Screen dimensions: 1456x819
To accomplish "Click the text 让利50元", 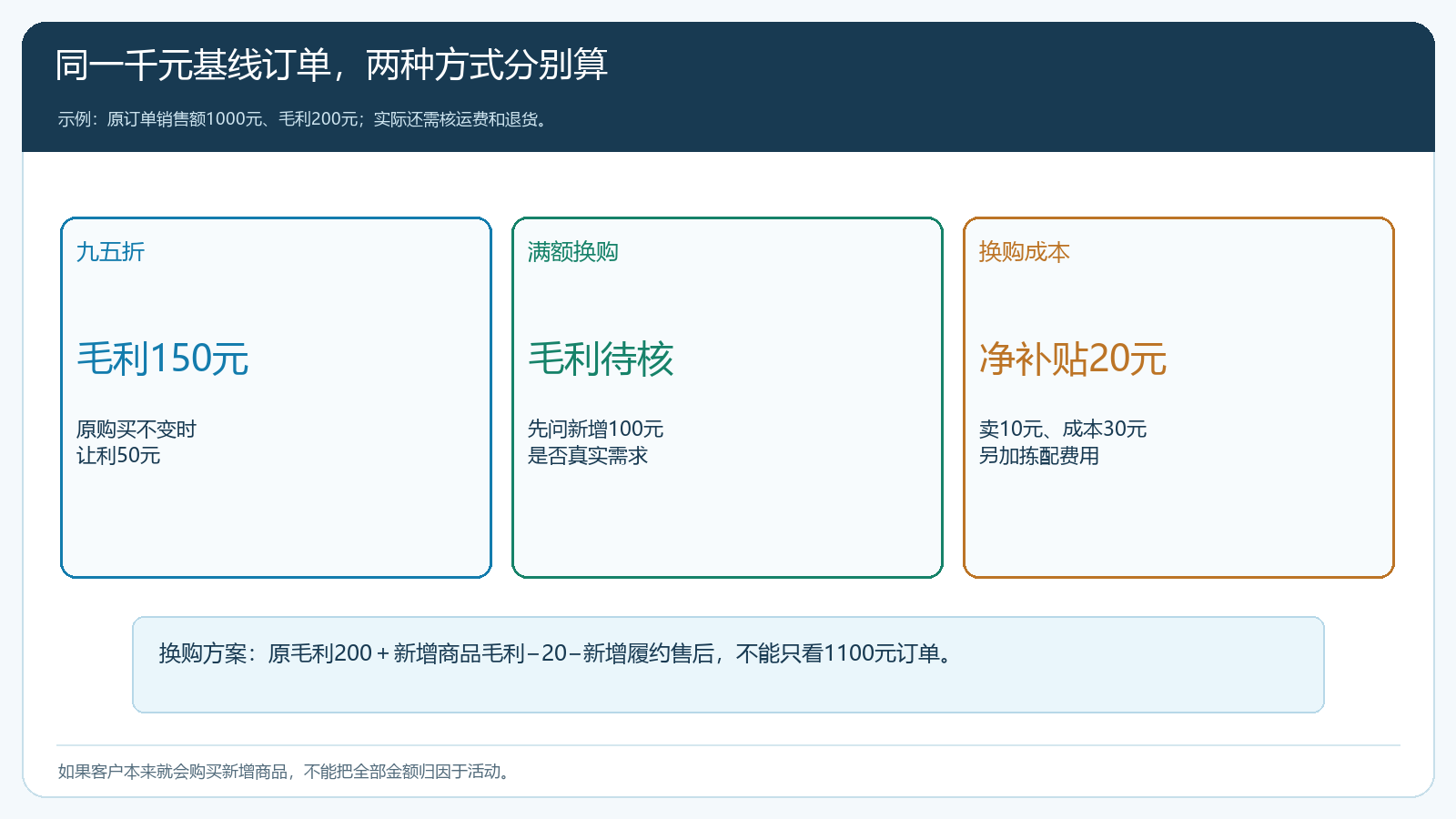I will [118, 456].
